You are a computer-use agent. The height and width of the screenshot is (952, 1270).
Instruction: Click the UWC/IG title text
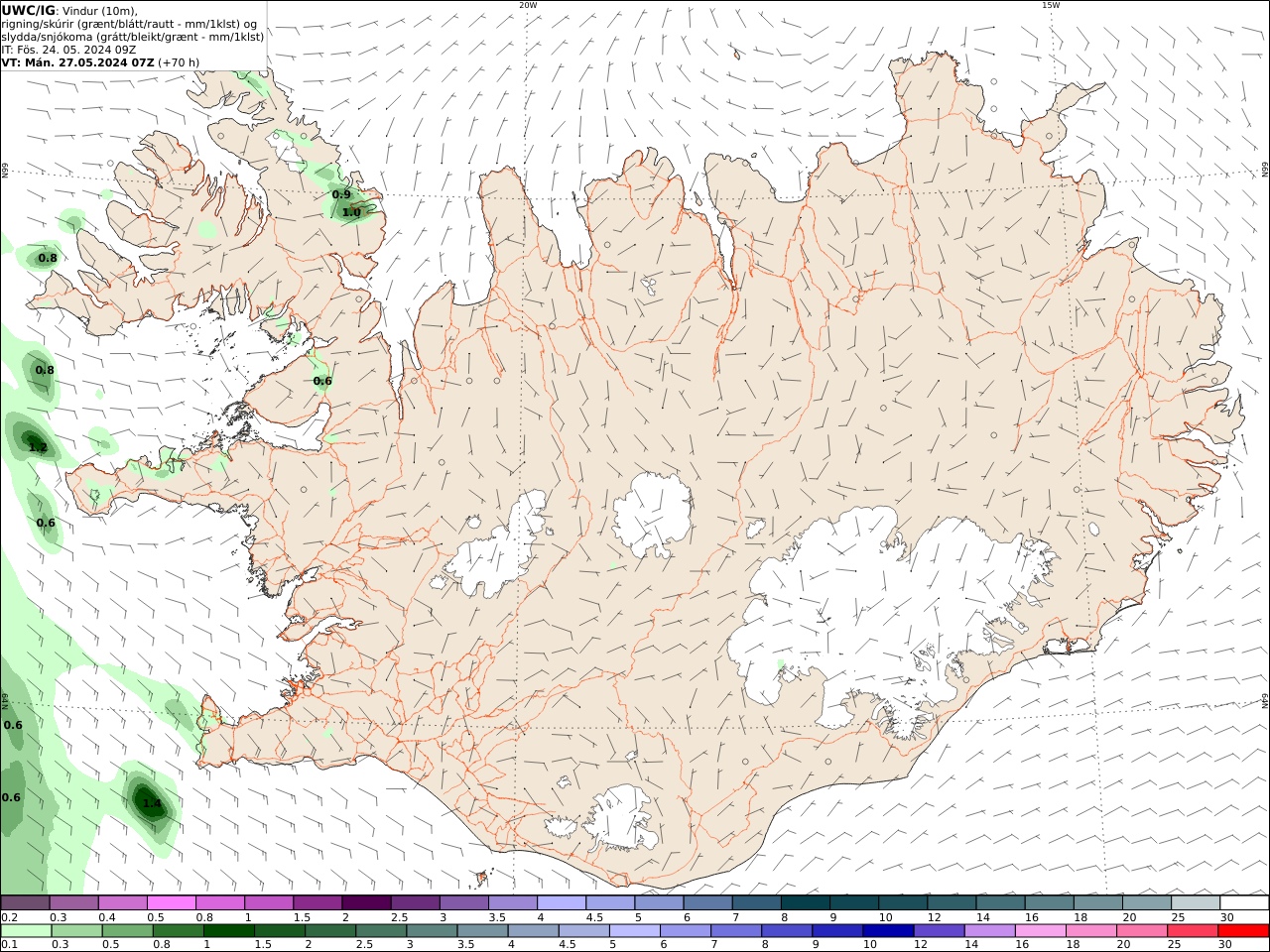[x=28, y=10]
